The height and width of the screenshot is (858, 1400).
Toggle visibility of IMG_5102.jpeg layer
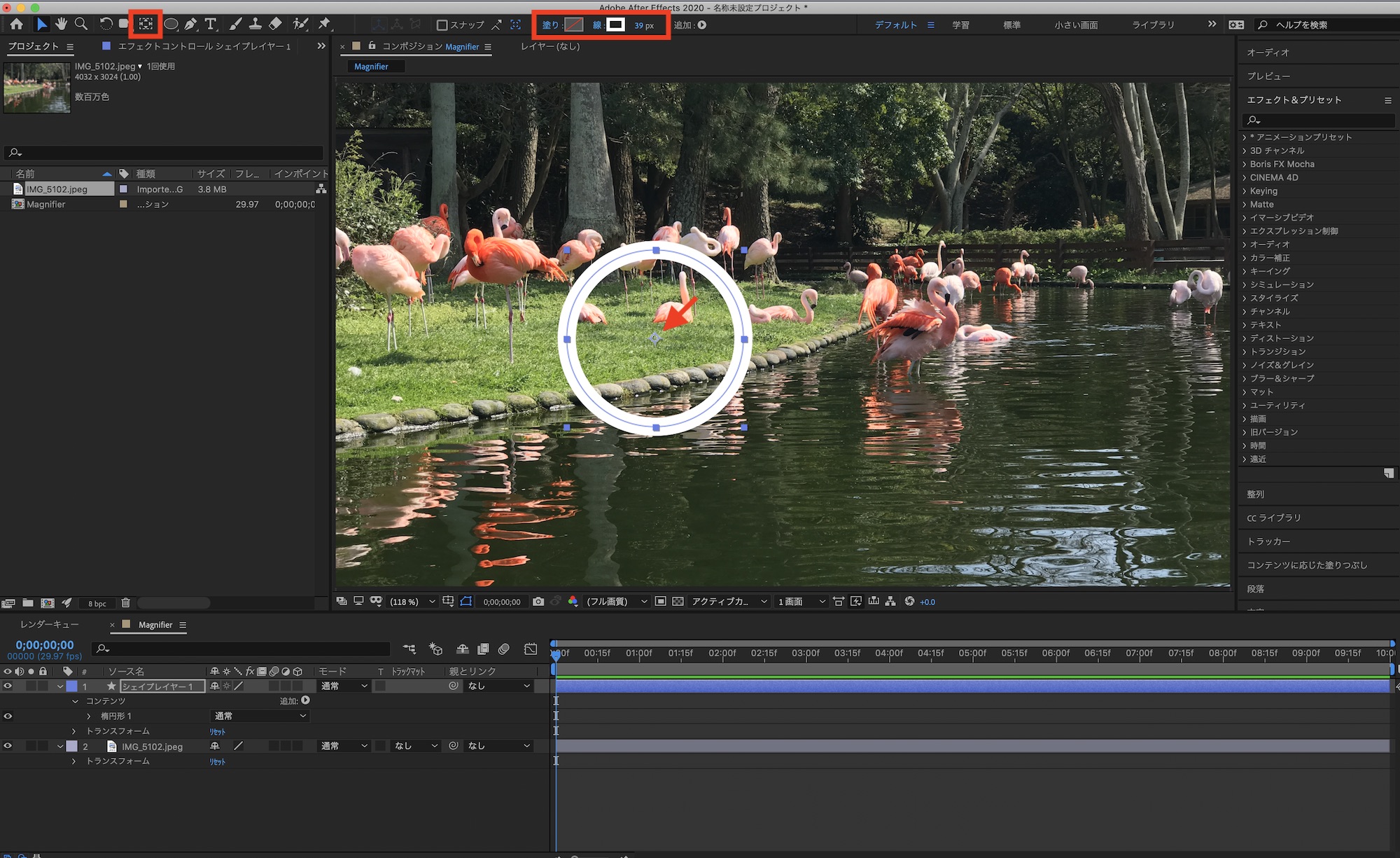[8, 746]
